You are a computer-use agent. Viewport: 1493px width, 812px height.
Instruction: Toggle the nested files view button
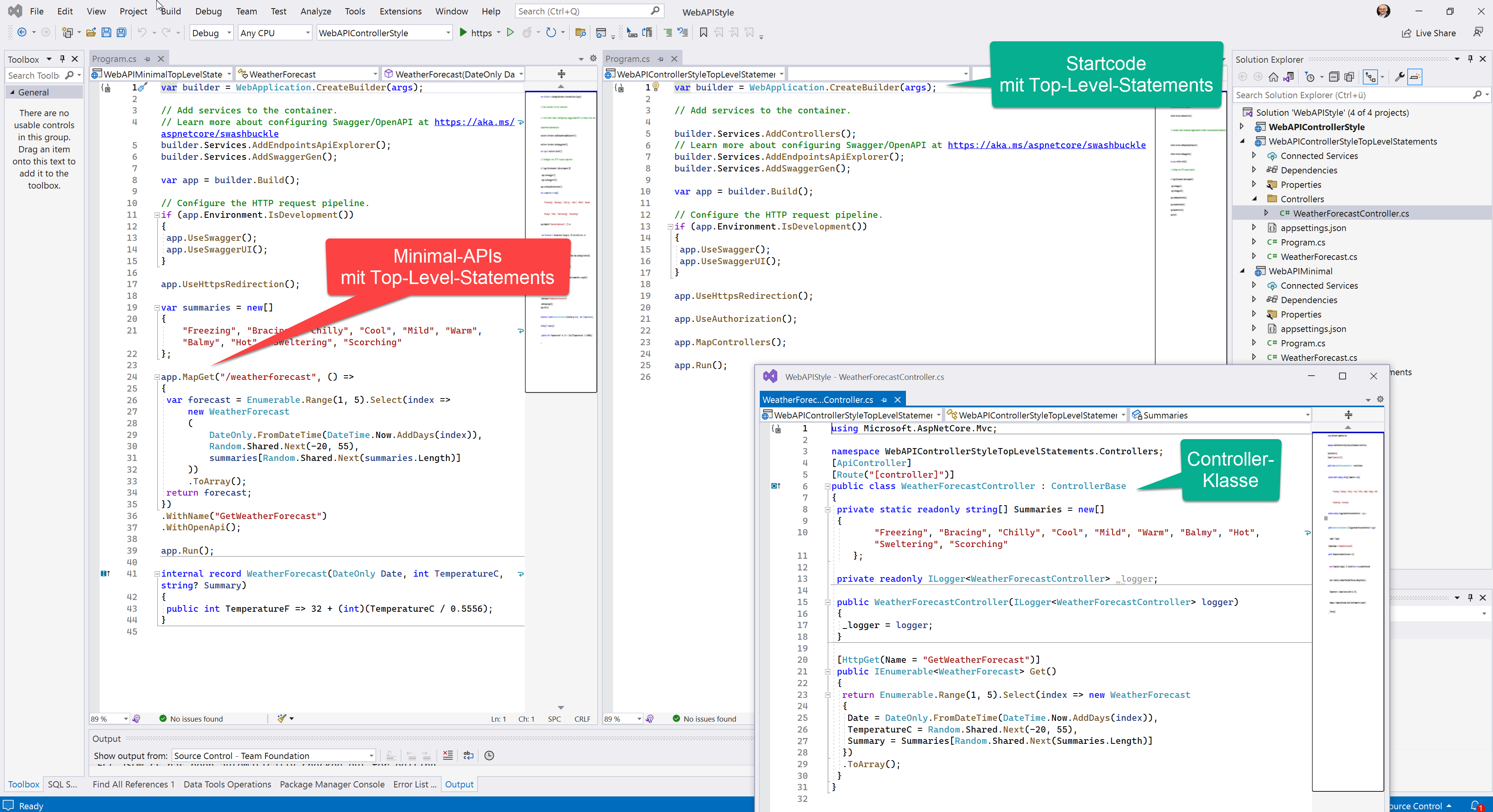pos(1370,77)
